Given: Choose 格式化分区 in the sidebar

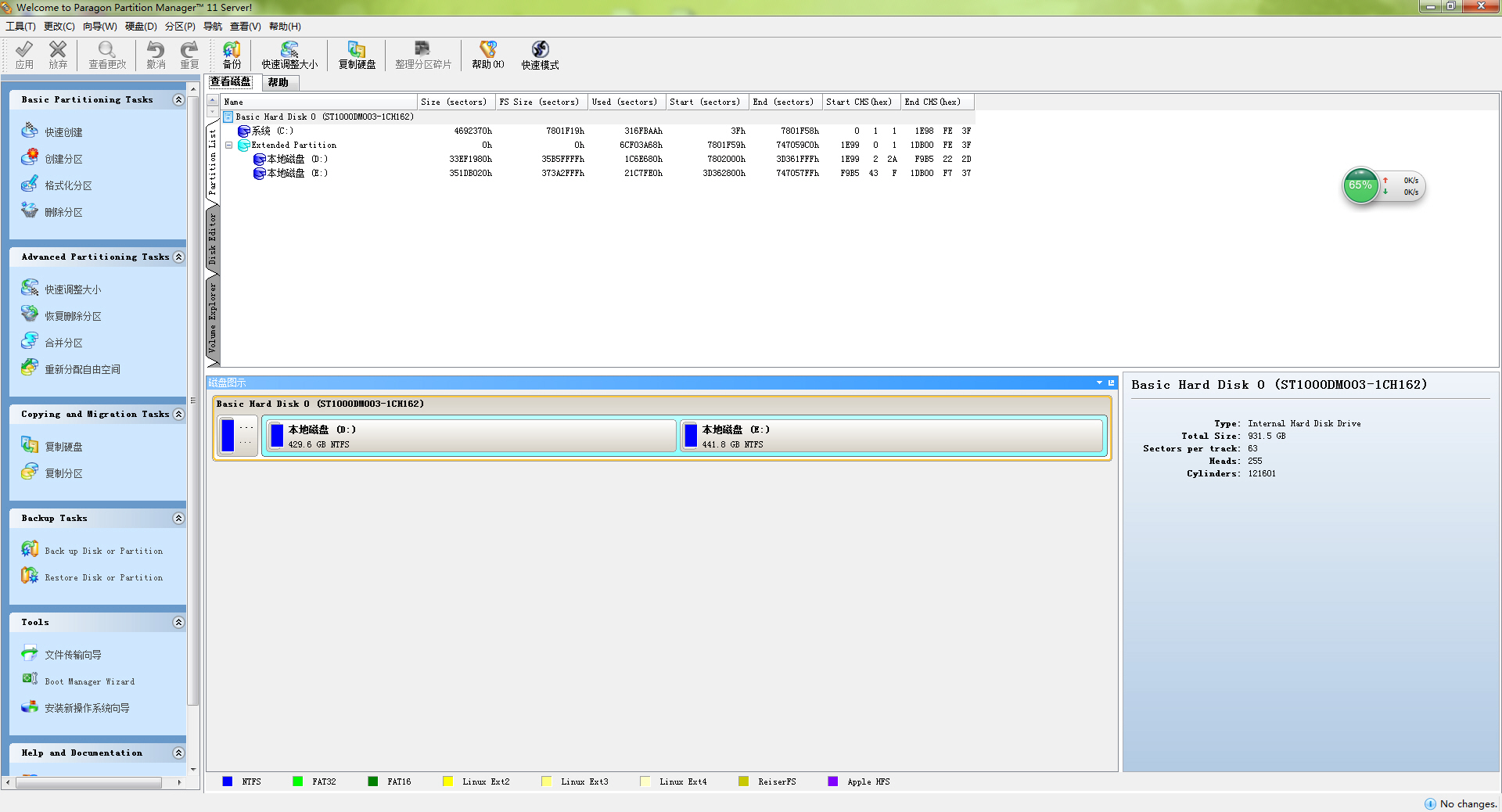Looking at the screenshot, I should click(57, 185).
